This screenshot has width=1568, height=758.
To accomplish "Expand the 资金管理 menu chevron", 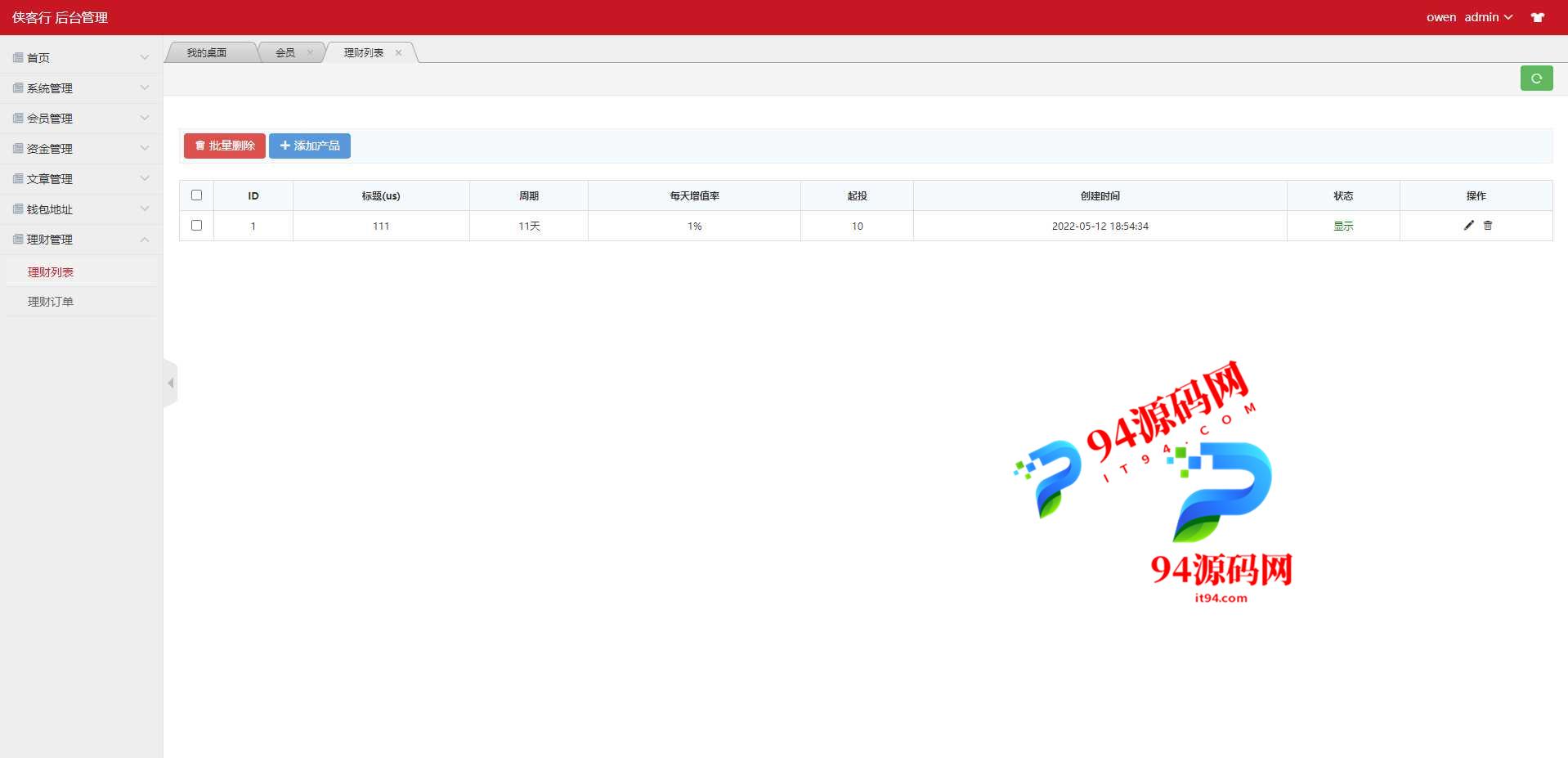I will tap(145, 148).
